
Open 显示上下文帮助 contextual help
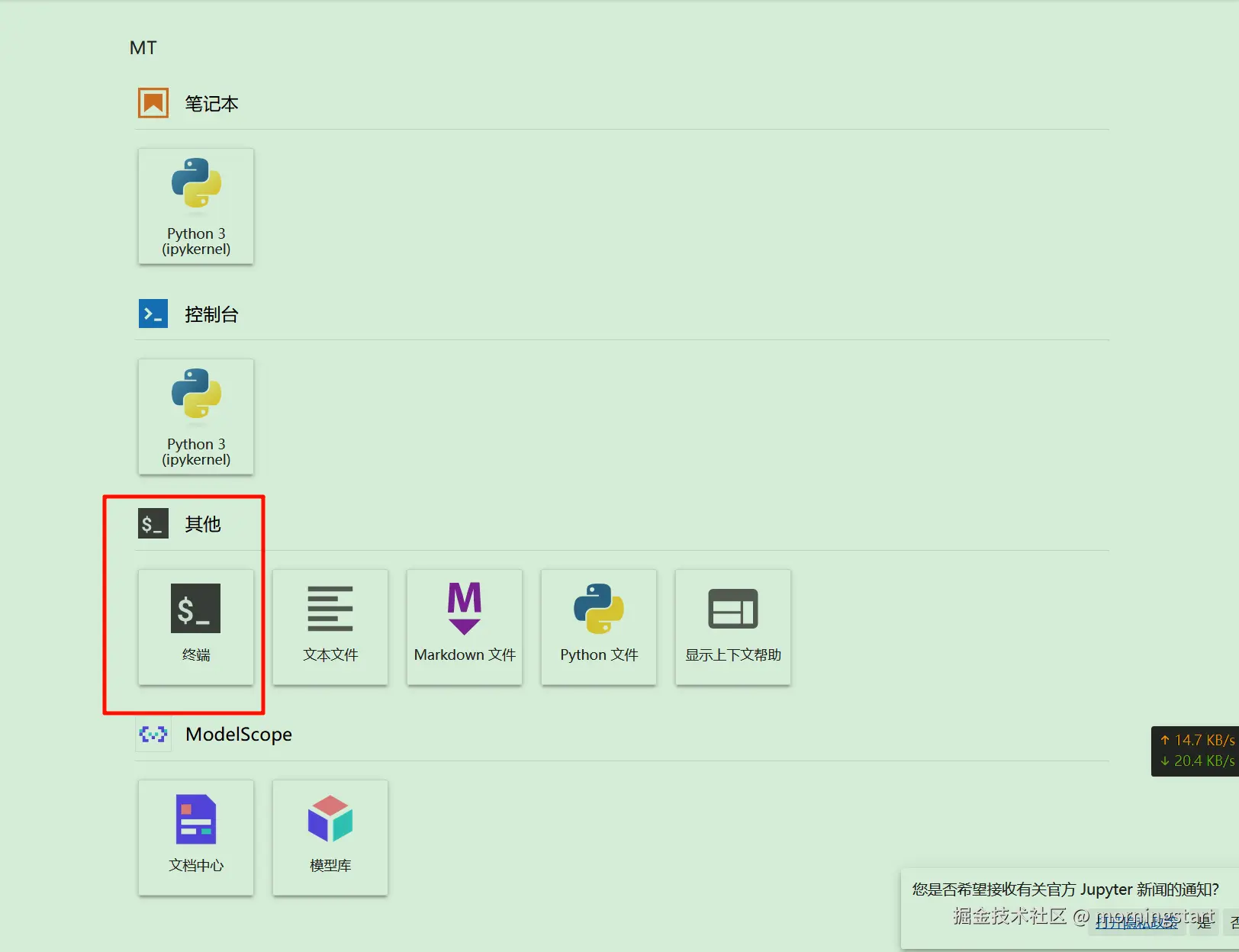point(732,627)
